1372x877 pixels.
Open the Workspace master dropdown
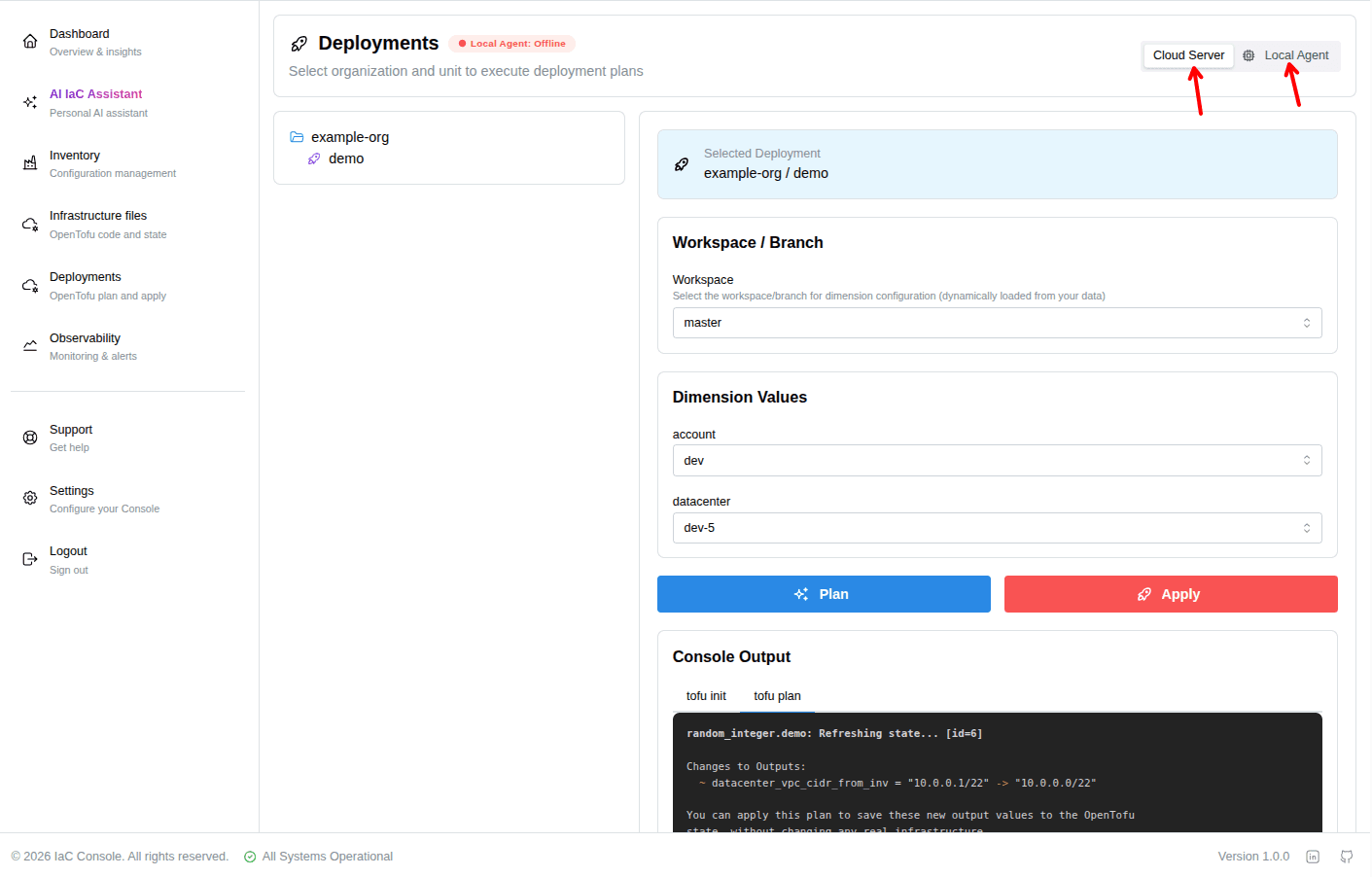(997, 322)
